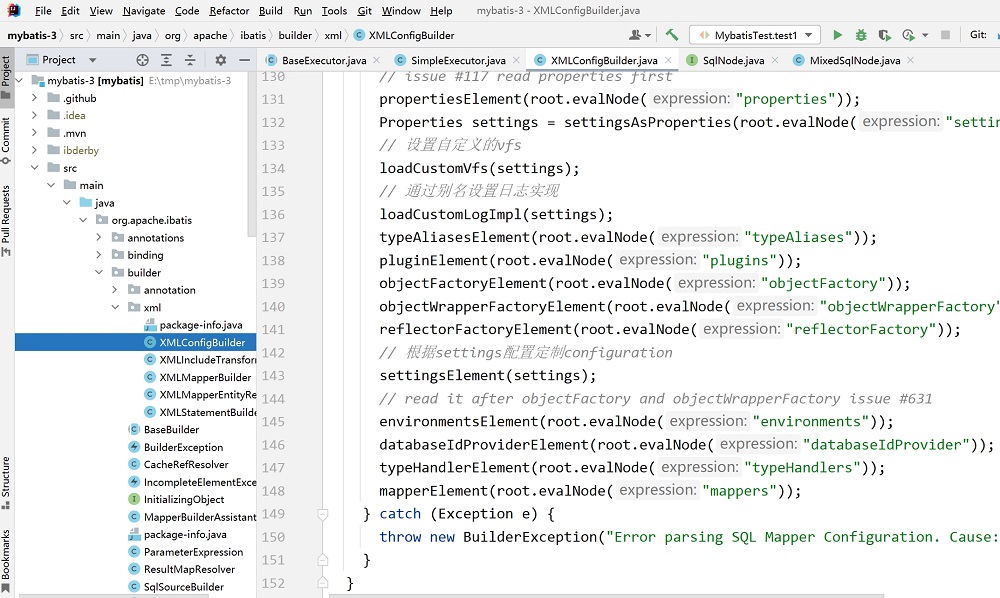Expand the .mvn folder
The width and height of the screenshot is (1000, 598).
click(x=34, y=133)
